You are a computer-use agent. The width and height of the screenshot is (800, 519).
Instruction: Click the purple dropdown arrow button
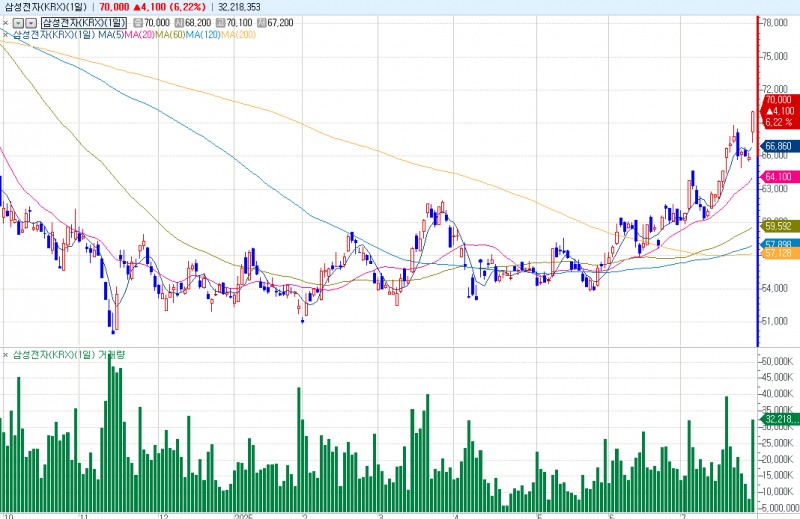point(31,22)
